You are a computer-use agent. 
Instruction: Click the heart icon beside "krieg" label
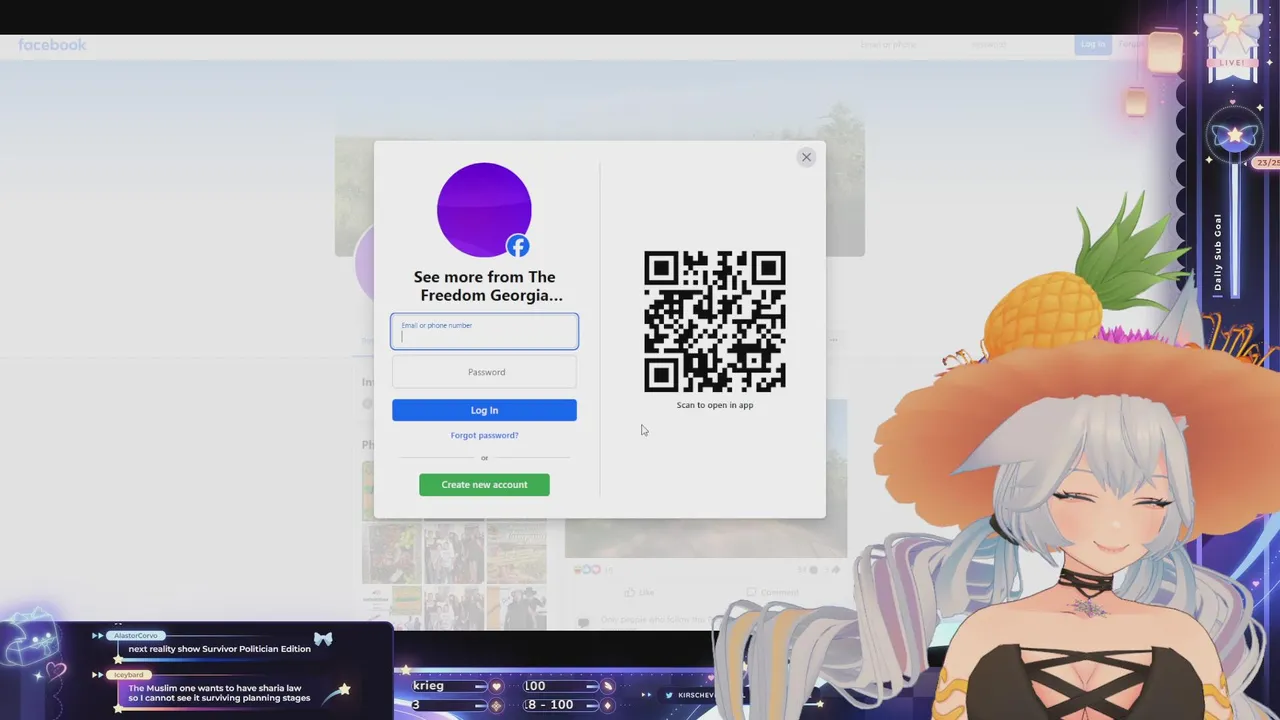(496, 686)
